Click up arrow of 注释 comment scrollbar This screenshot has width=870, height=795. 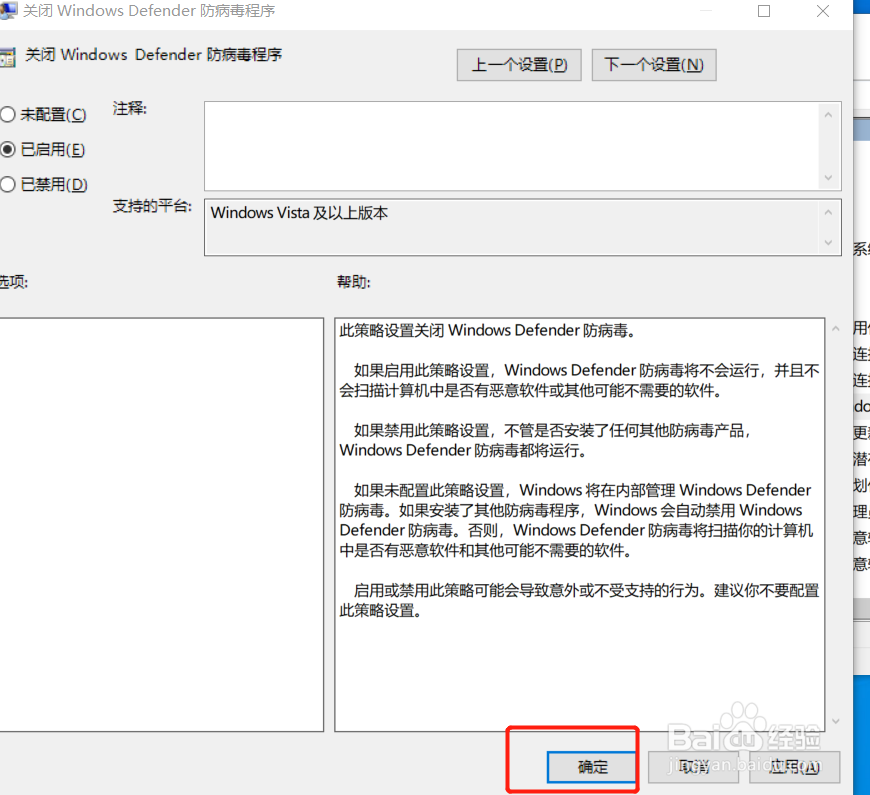click(828, 115)
